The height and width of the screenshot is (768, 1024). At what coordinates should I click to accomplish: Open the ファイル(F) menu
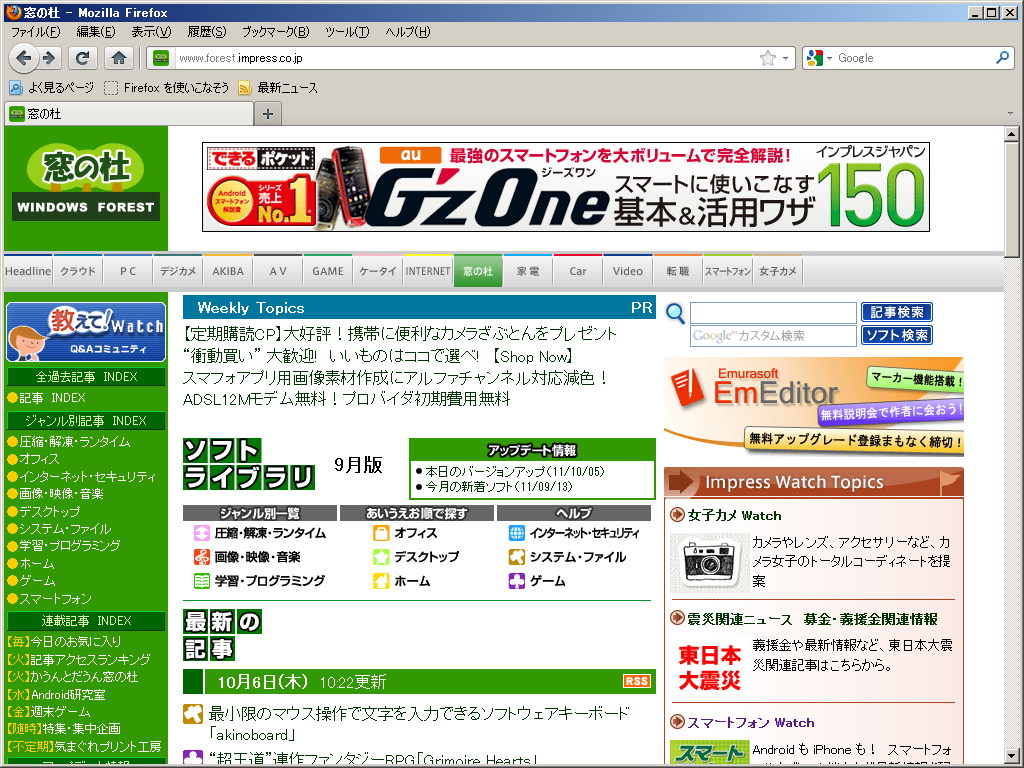[x=35, y=31]
